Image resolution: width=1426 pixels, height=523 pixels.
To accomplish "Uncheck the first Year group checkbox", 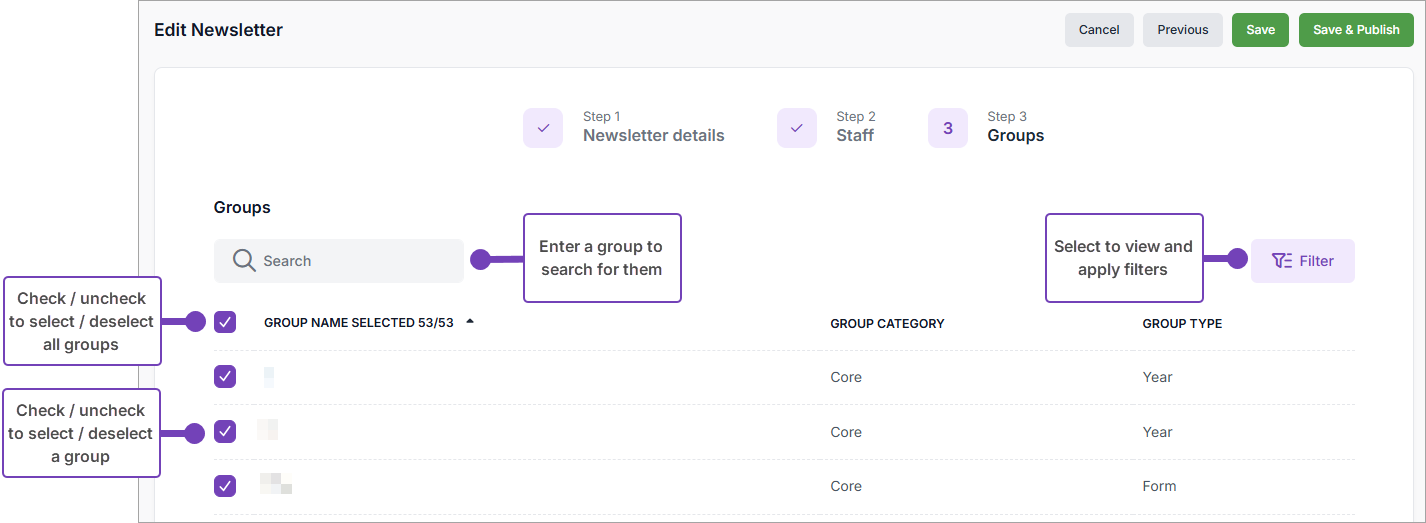I will [x=225, y=377].
